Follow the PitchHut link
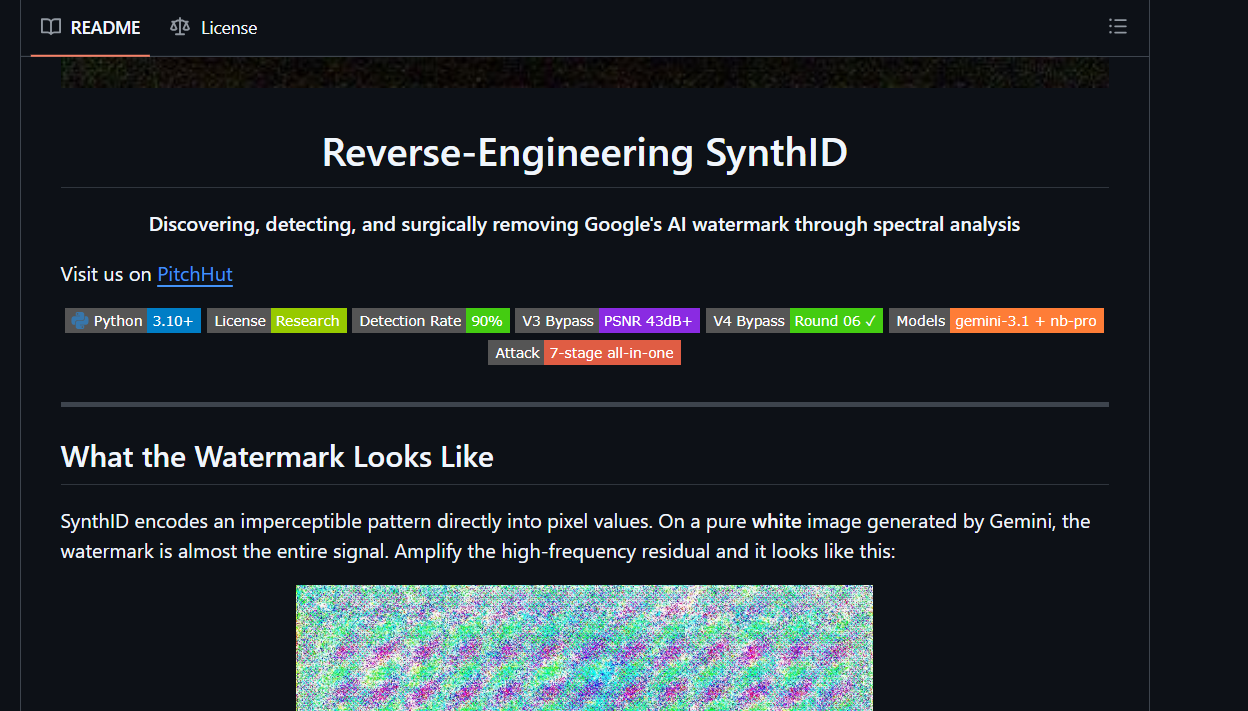Image resolution: width=1248 pixels, height=711 pixels. point(195,274)
